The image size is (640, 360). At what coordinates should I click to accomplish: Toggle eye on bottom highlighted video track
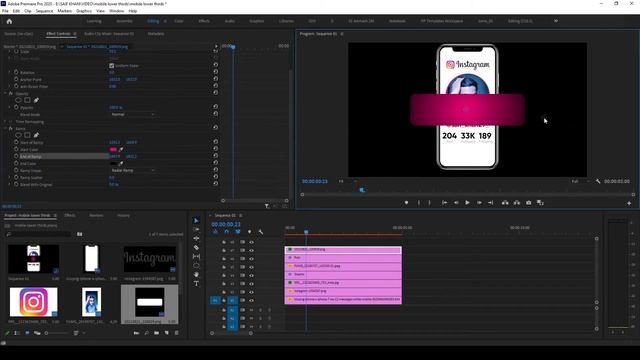[x=251, y=300]
